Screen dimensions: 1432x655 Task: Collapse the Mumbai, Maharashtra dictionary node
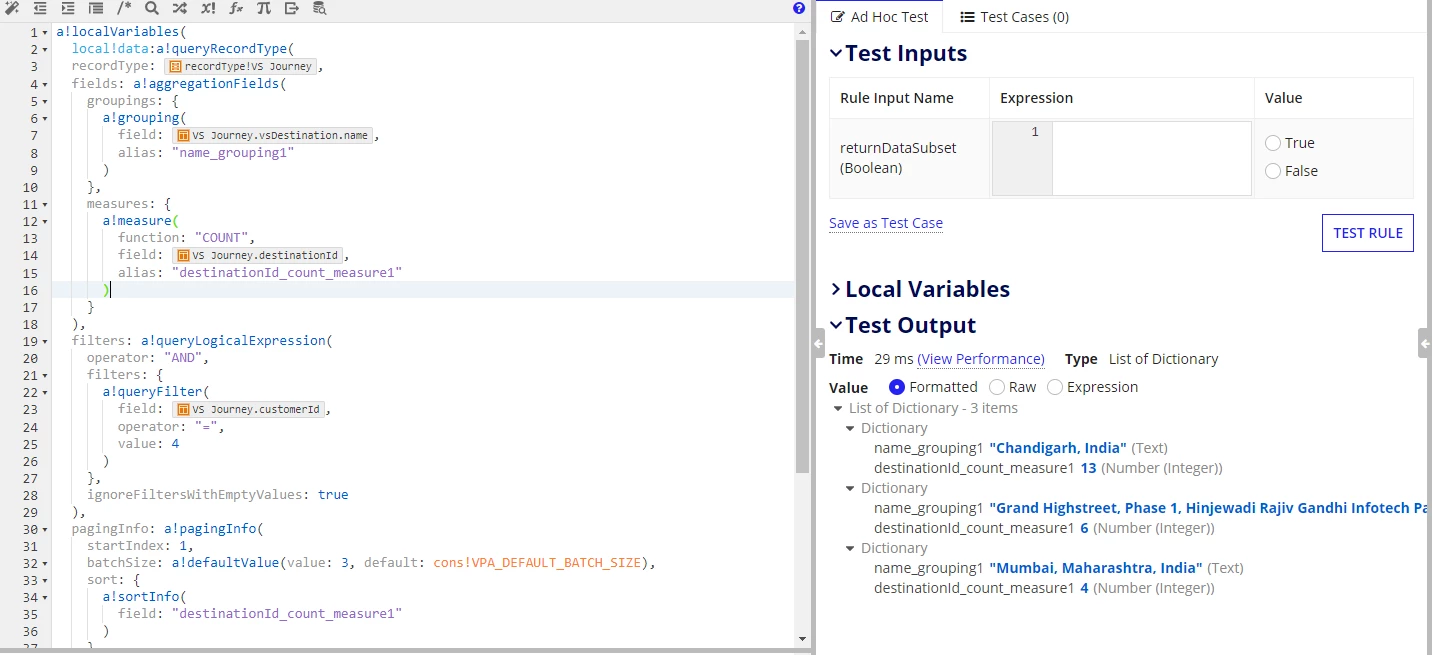[850, 548]
